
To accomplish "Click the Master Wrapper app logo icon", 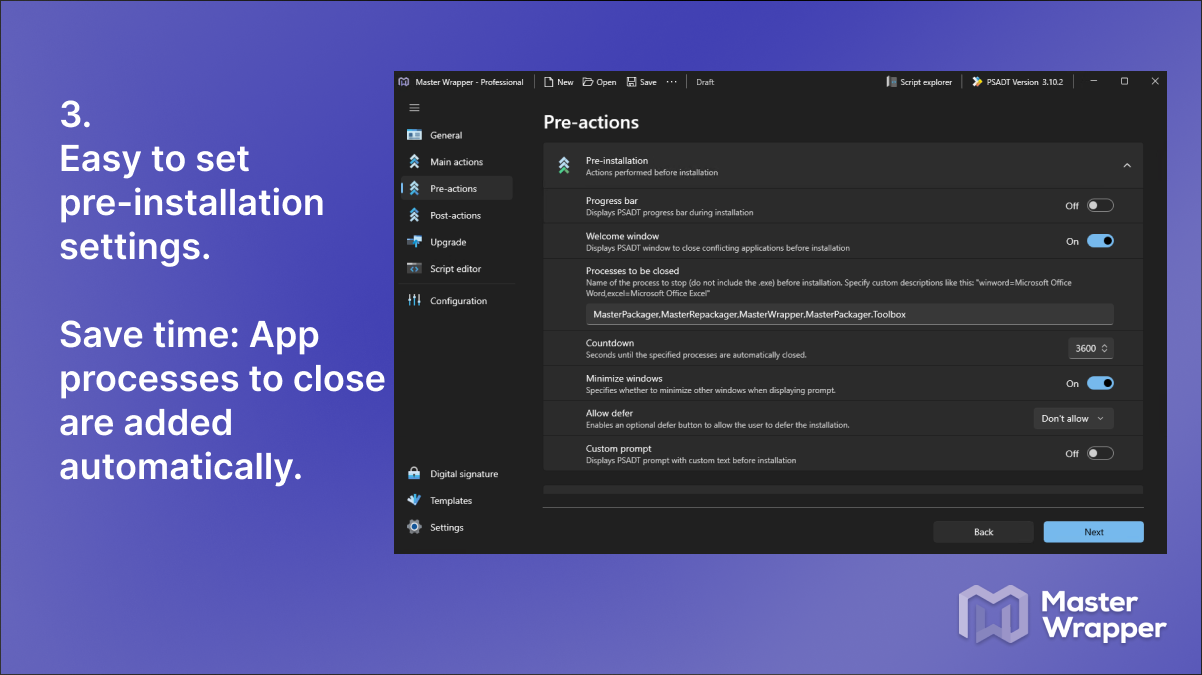I will [x=403, y=82].
